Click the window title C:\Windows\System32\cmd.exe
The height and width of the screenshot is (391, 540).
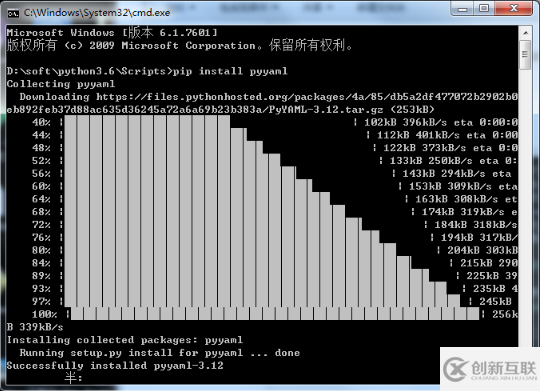coord(97,13)
